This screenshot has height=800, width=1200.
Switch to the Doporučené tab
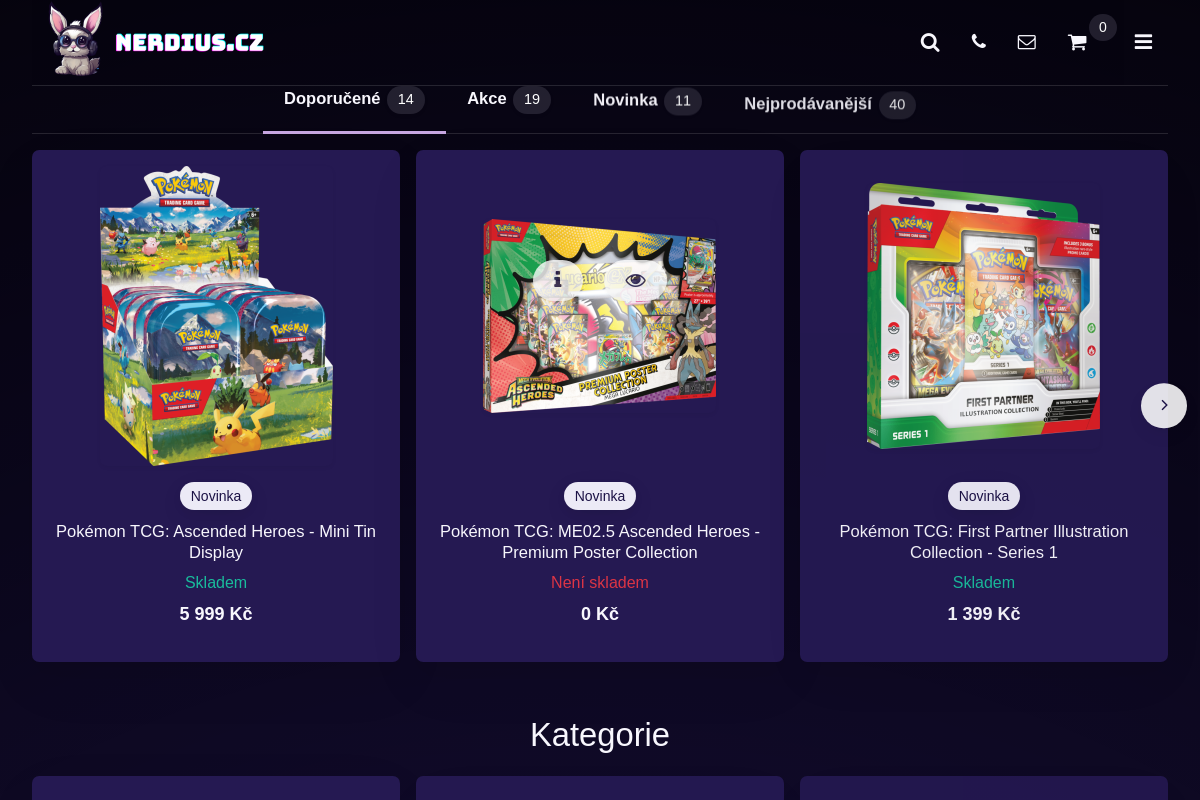354,99
